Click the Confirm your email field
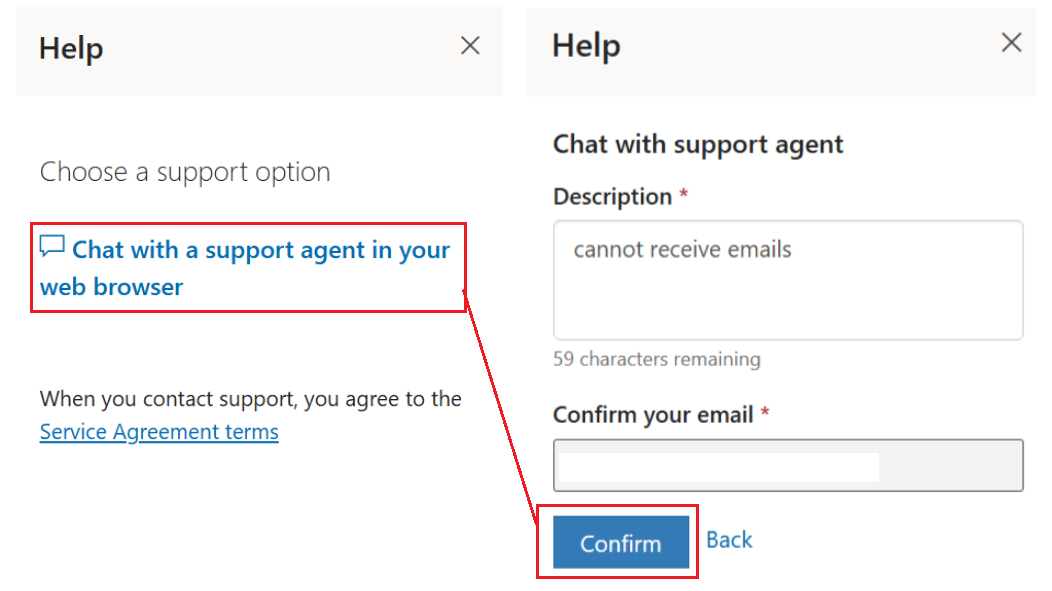This screenshot has width=1052, height=591. pos(788,465)
